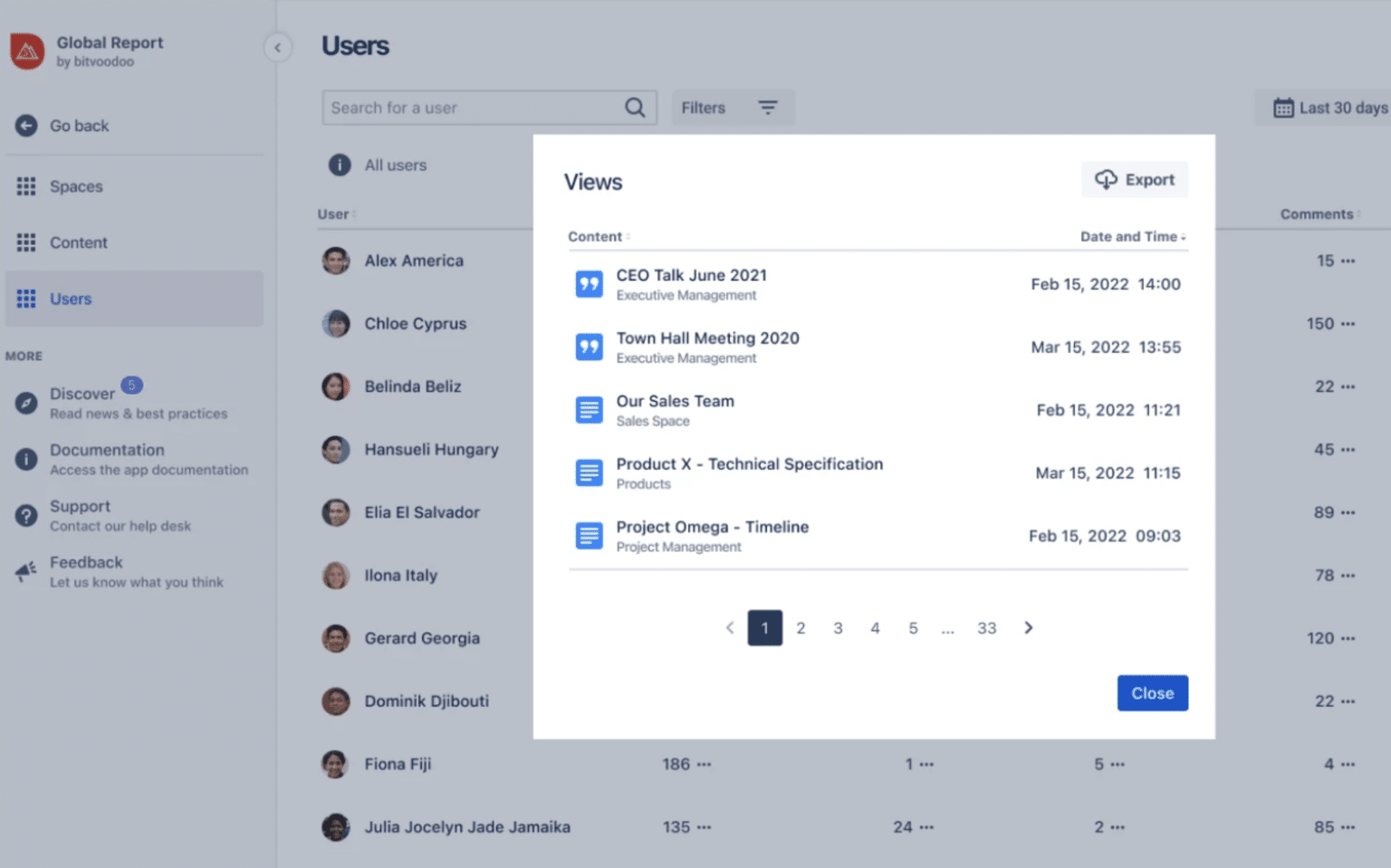Open the Documentation menu entry

[107, 450]
